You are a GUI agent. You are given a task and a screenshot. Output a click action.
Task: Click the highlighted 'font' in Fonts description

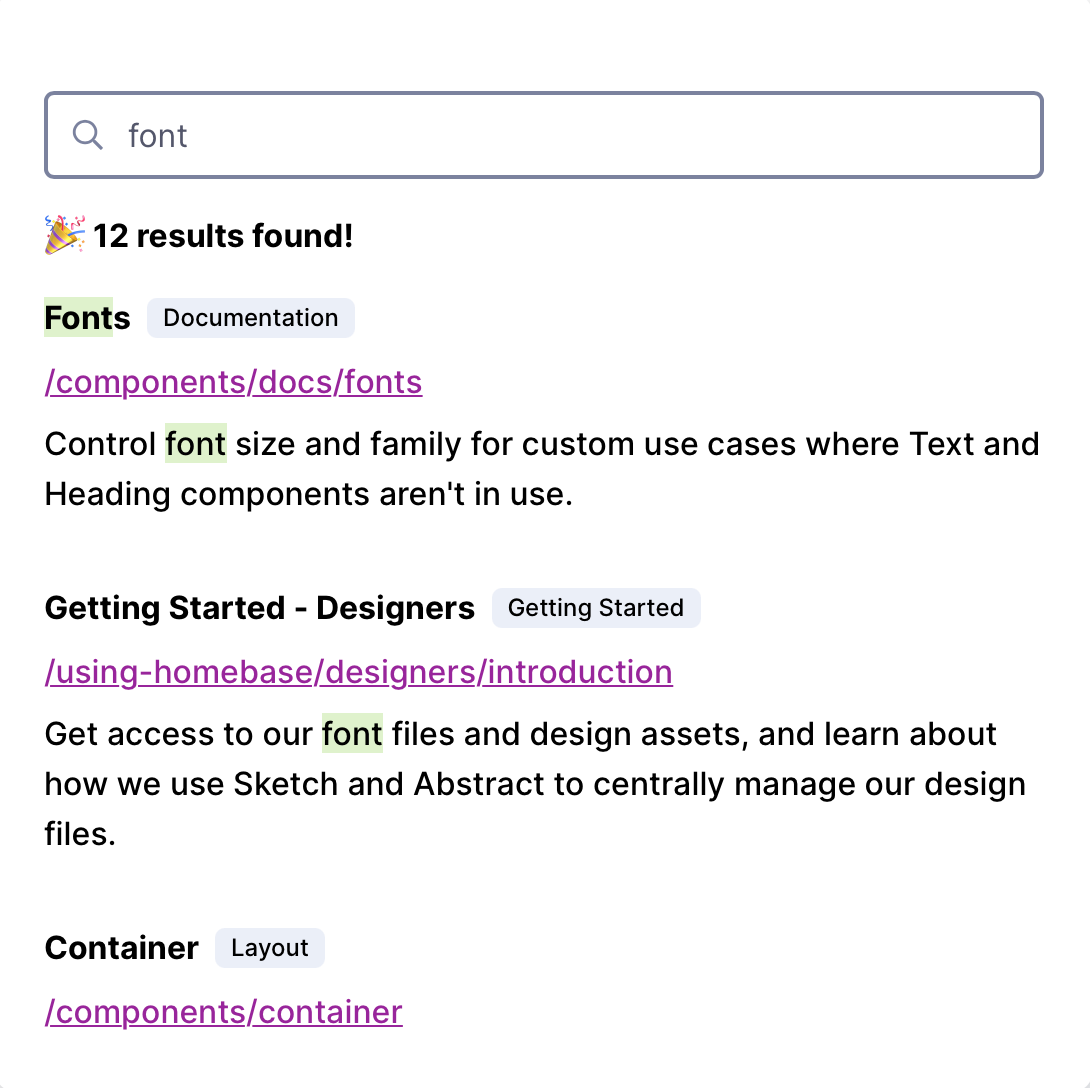tap(196, 444)
